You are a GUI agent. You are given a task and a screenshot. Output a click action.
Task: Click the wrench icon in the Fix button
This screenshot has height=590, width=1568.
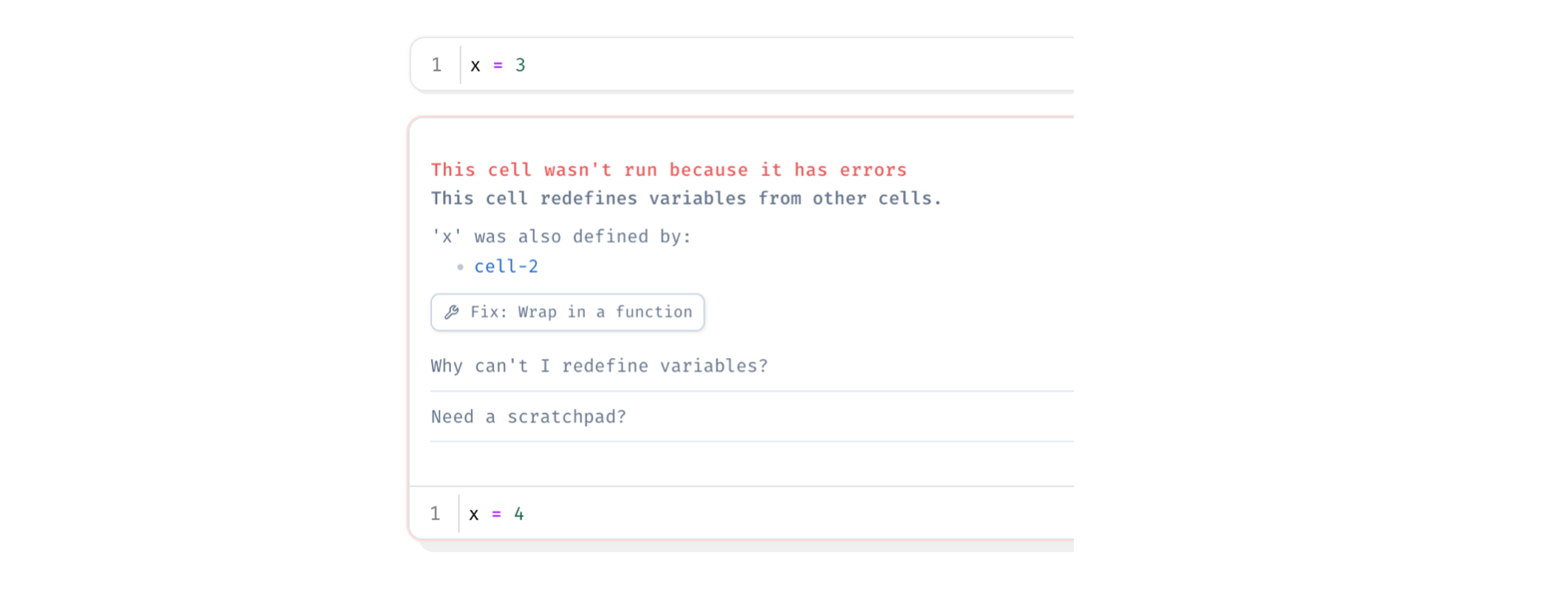click(451, 312)
